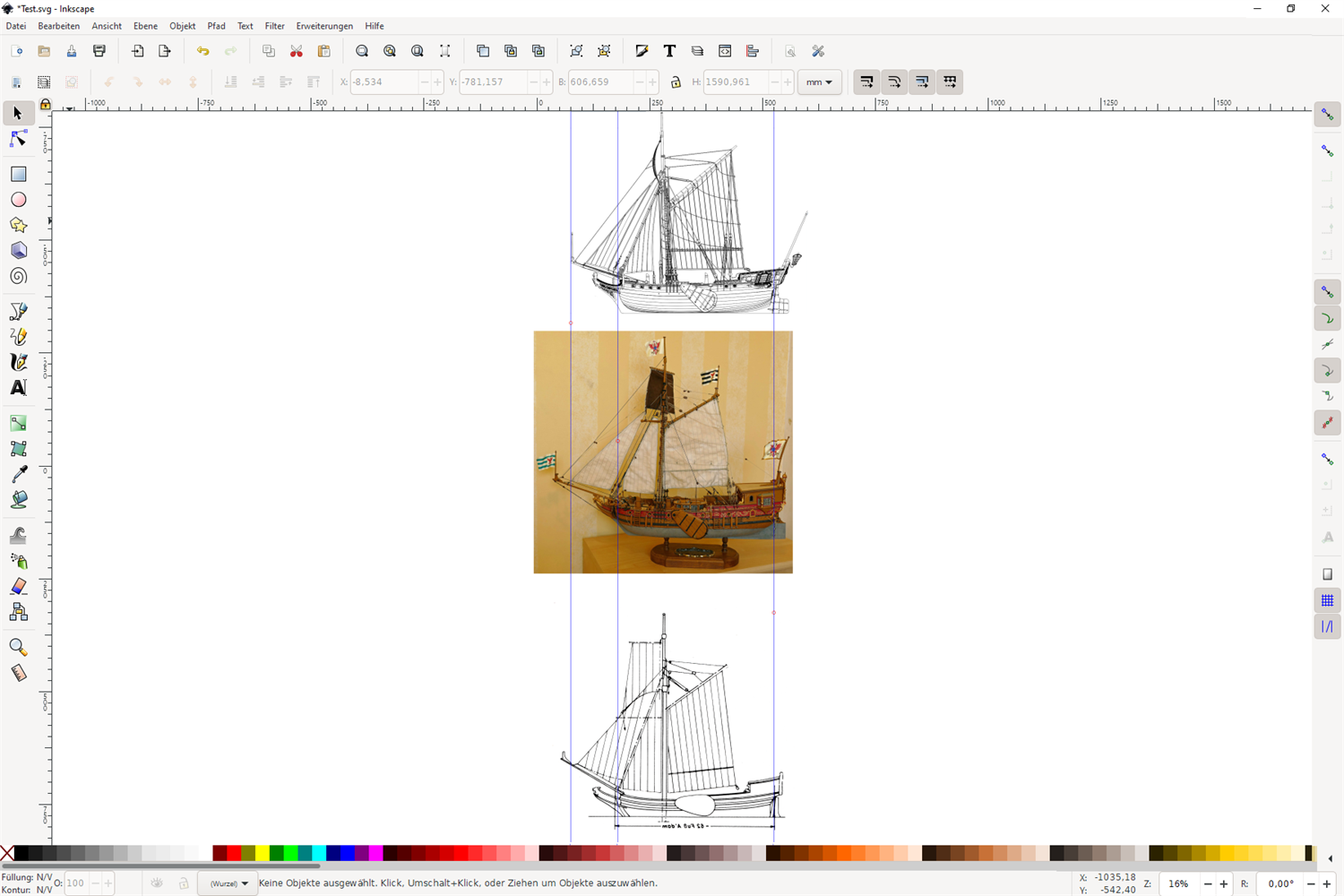Toggle the guides lock at ruler corner
The width and height of the screenshot is (1344, 896).
tap(45, 105)
